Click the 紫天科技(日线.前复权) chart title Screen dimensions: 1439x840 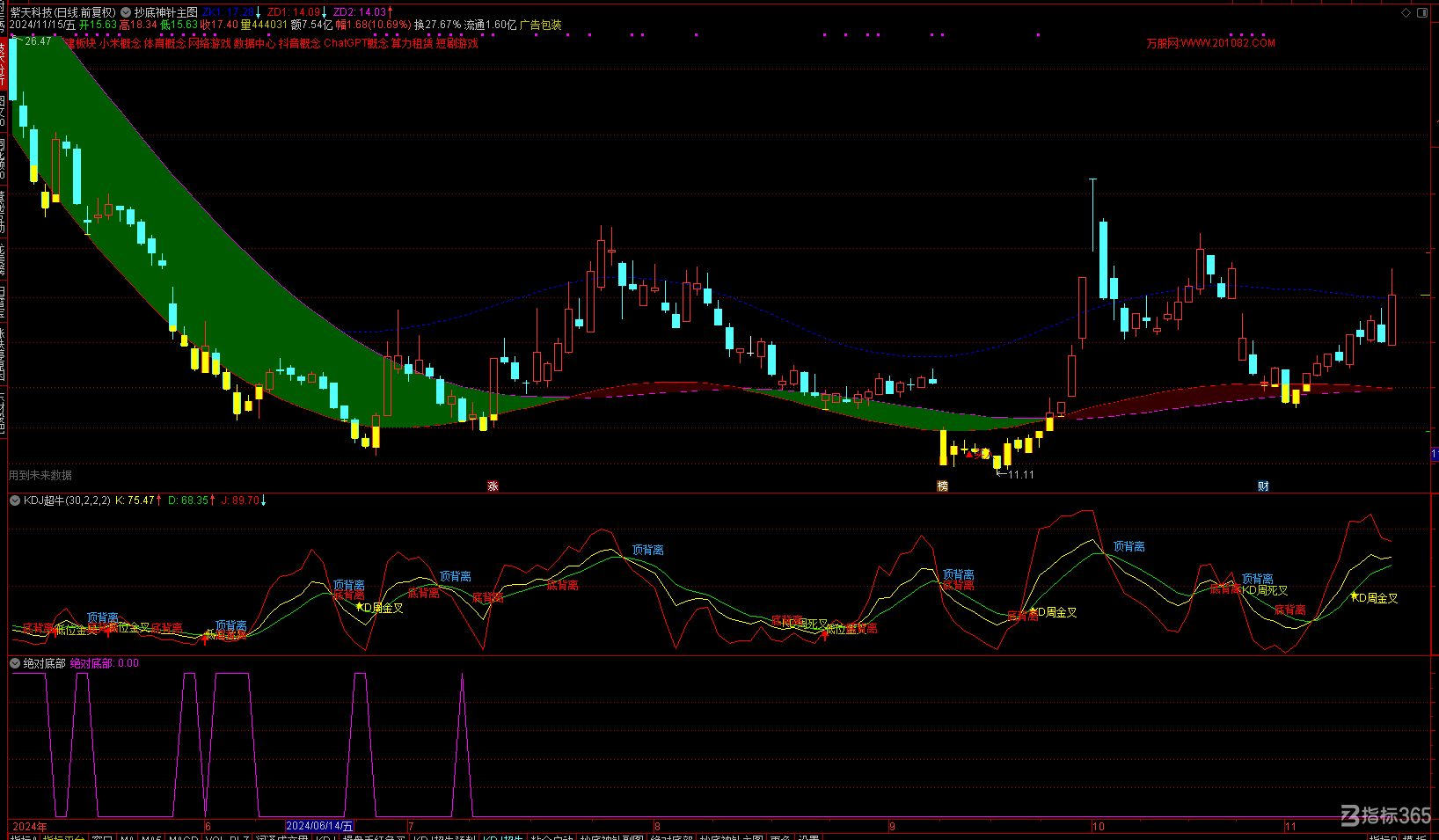tap(62, 12)
